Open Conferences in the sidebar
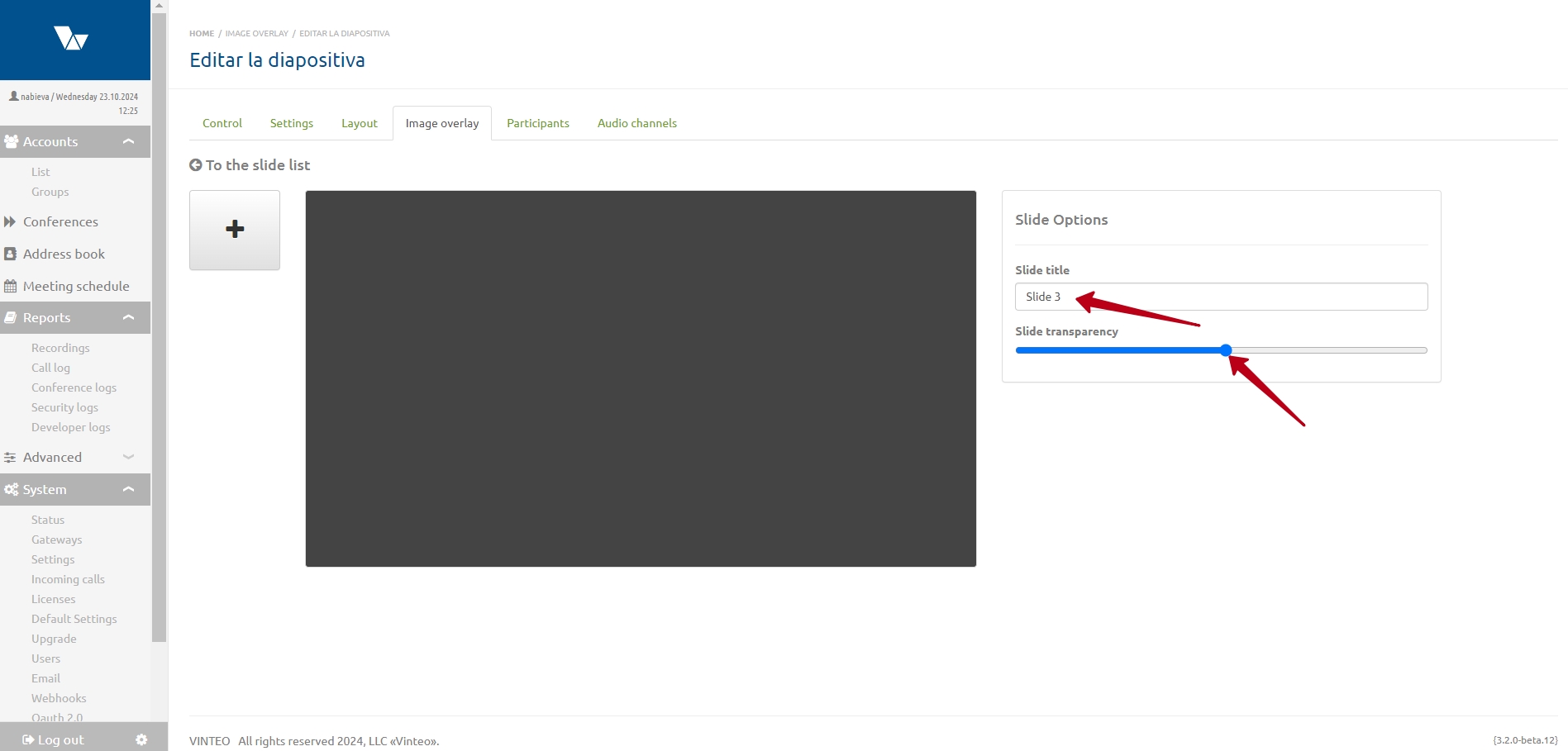Image resolution: width=1568 pixels, height=751 pixels. pyautogui.click(x=60, y=221)
